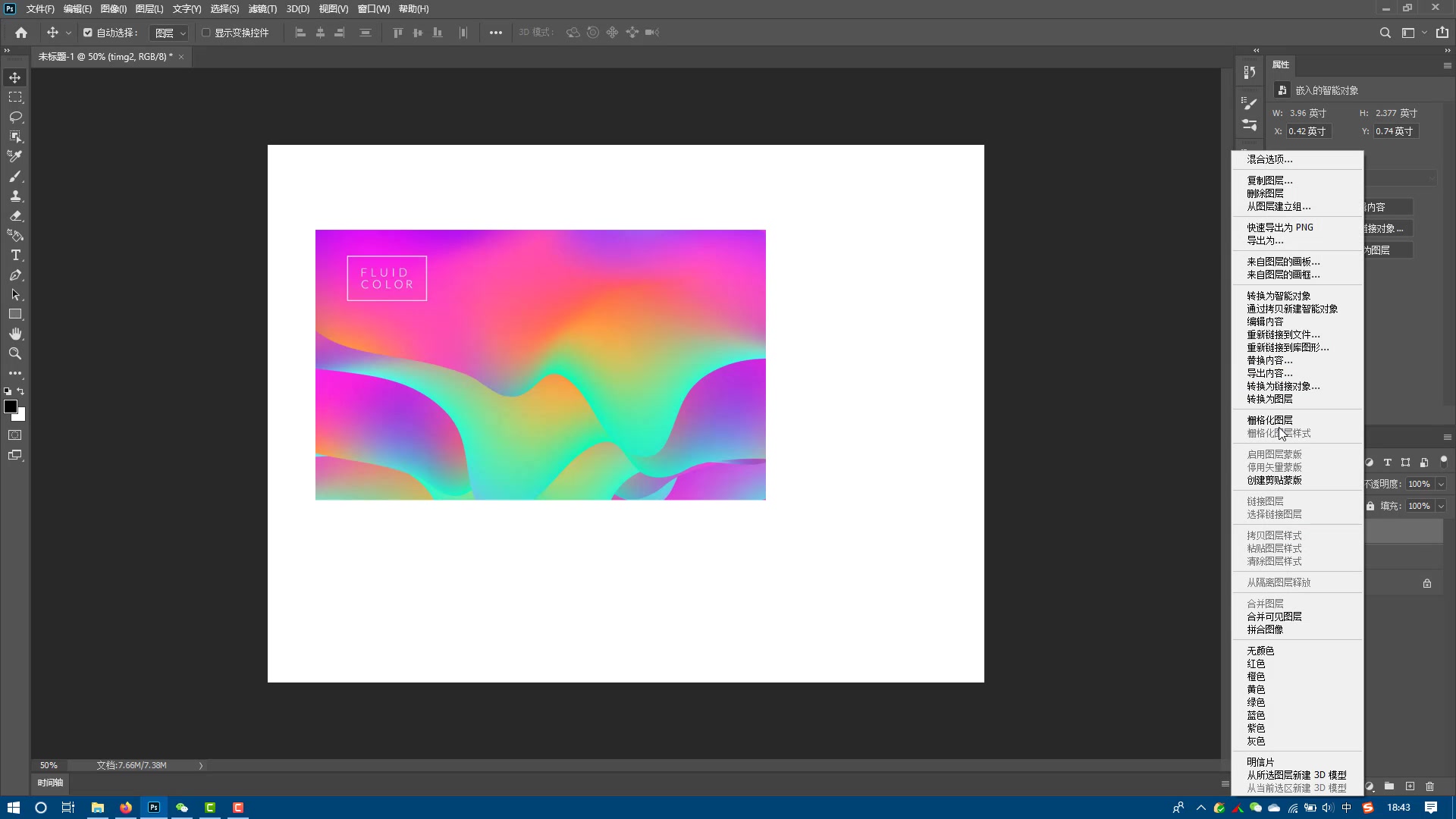The height and width of the screenshot is (819, 1456).
Task: Toggle Quick Mask mode icon
Action: 15,435
